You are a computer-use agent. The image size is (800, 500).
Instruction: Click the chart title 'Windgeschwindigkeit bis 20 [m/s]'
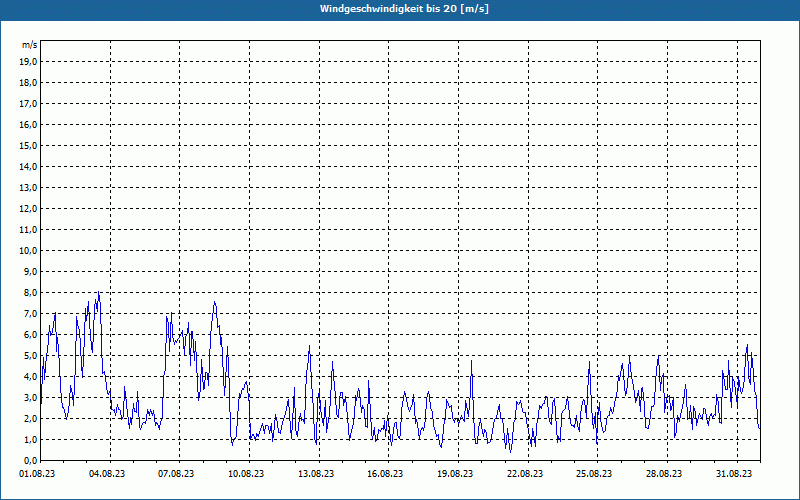pos(404,9)
